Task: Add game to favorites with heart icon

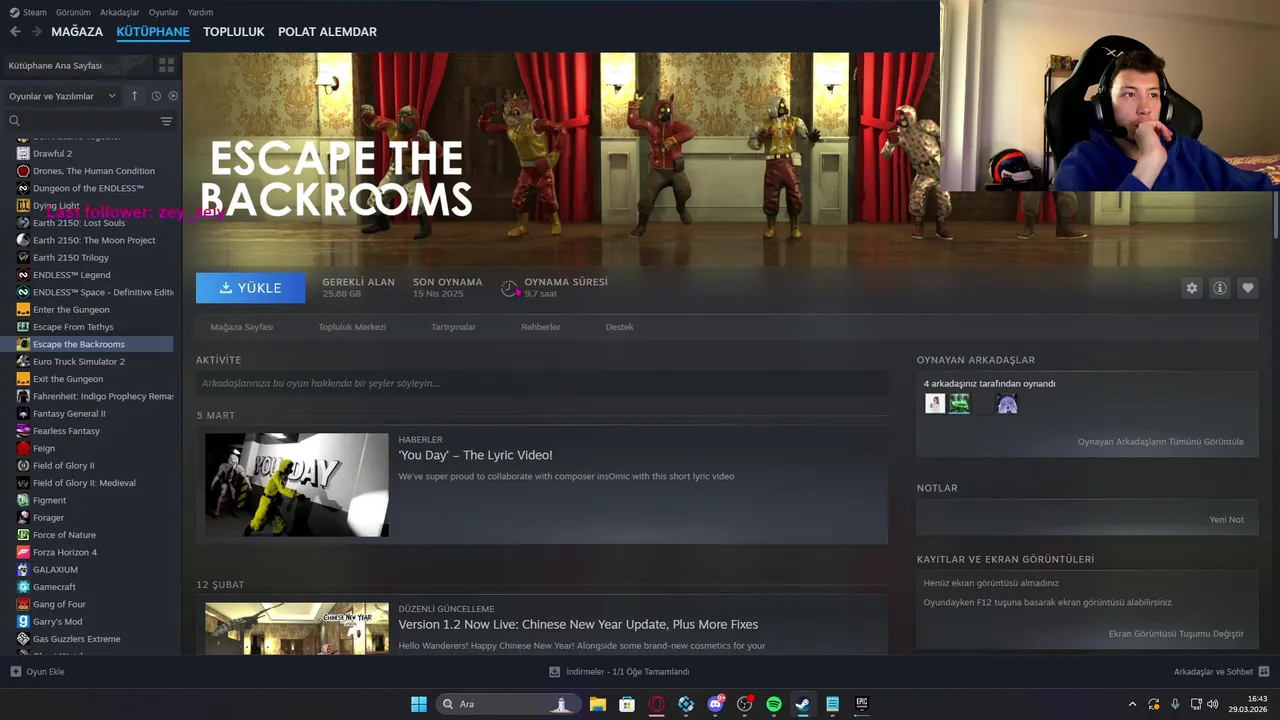Action: pyautogui.click(x=1247, y=288)
